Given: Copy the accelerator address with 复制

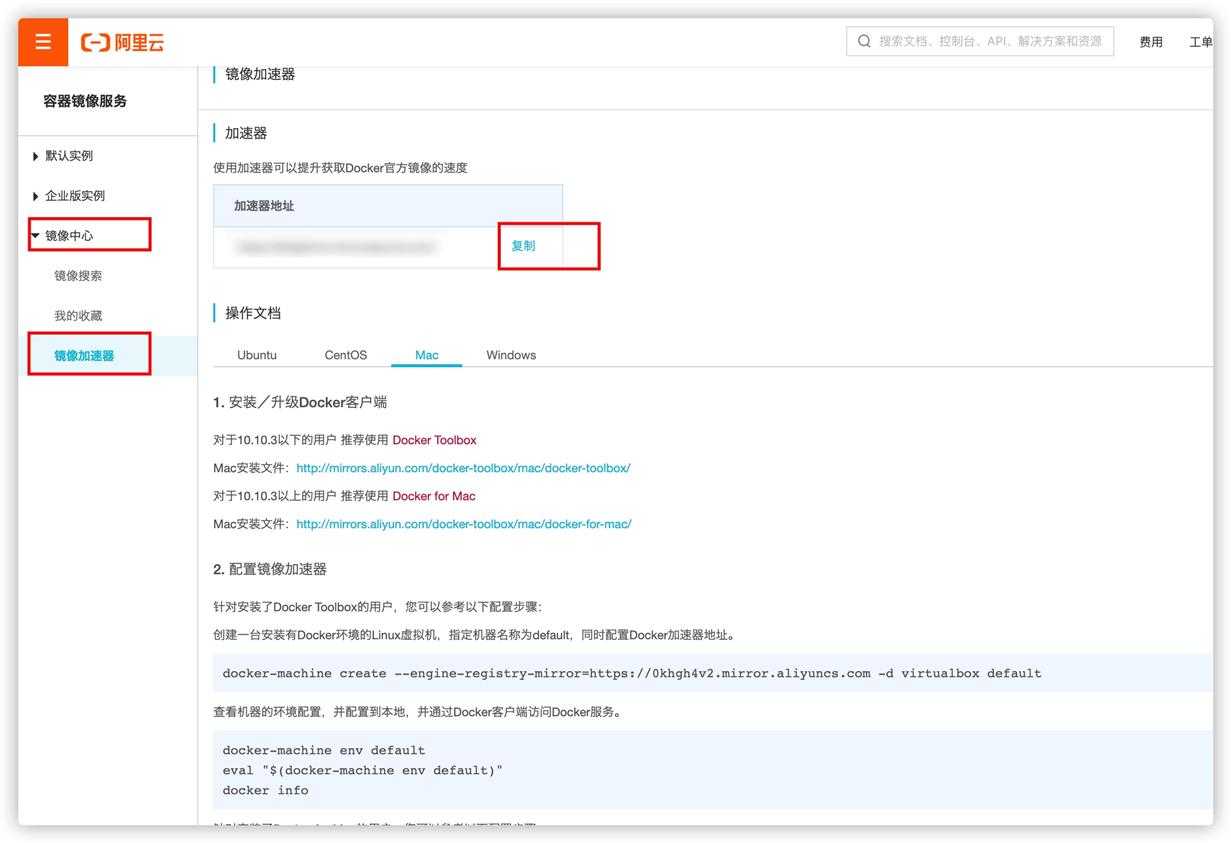Looking at the screenshot, I should (x=523, y=246).
